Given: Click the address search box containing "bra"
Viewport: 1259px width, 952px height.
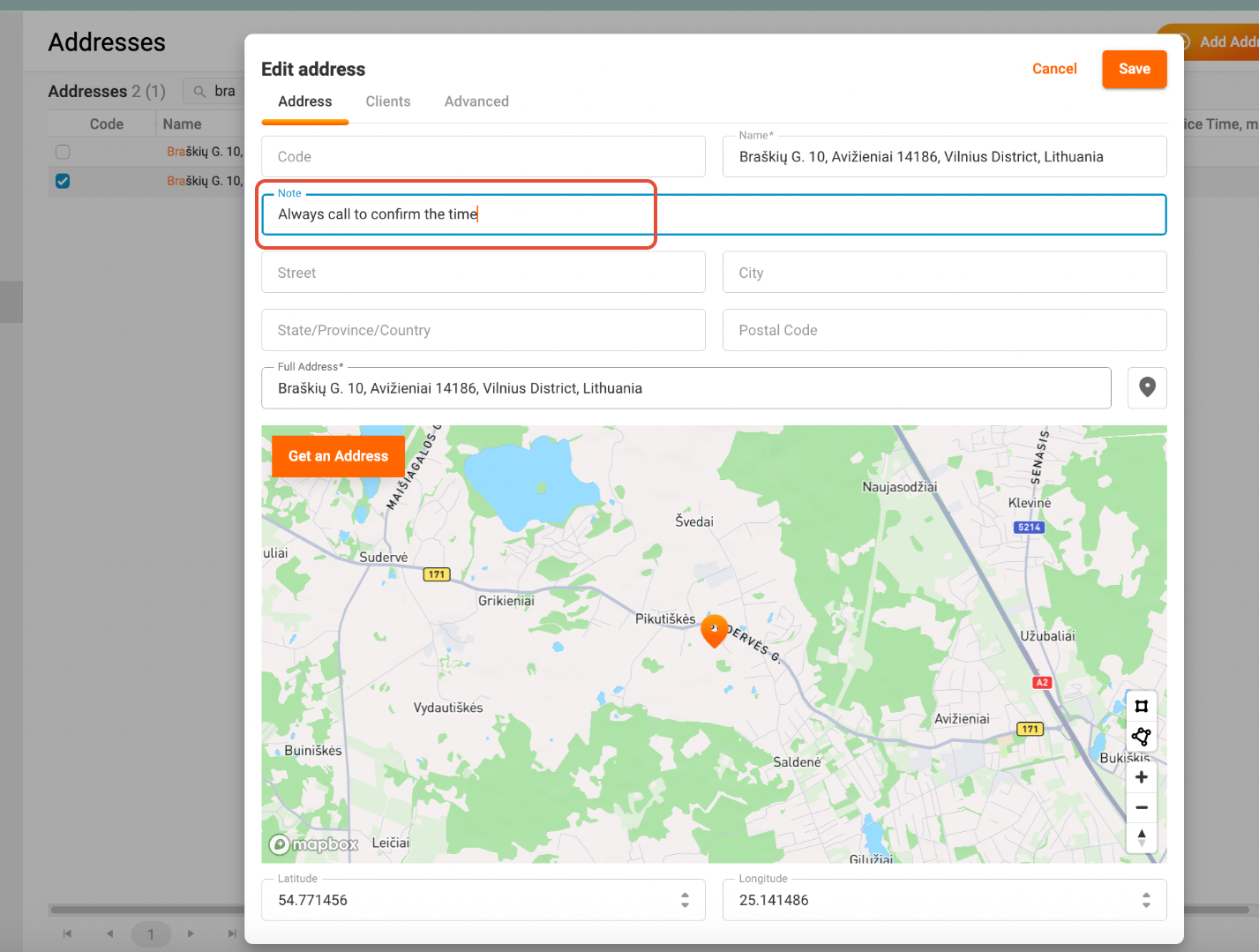Looking at the screenshot, I should pyautogui.click(x=214, y=91).
